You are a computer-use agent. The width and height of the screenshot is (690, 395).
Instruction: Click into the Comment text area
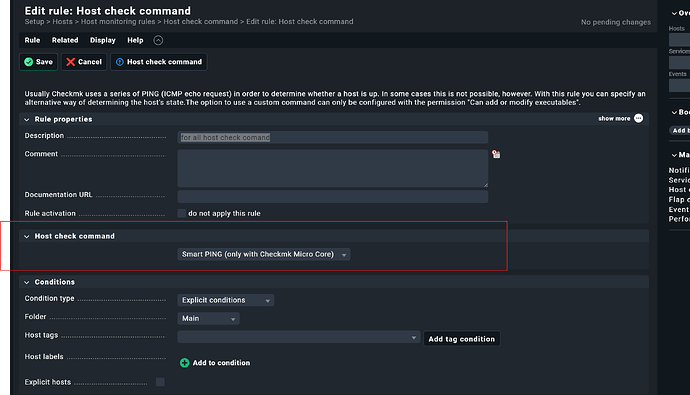pos(333,168)
